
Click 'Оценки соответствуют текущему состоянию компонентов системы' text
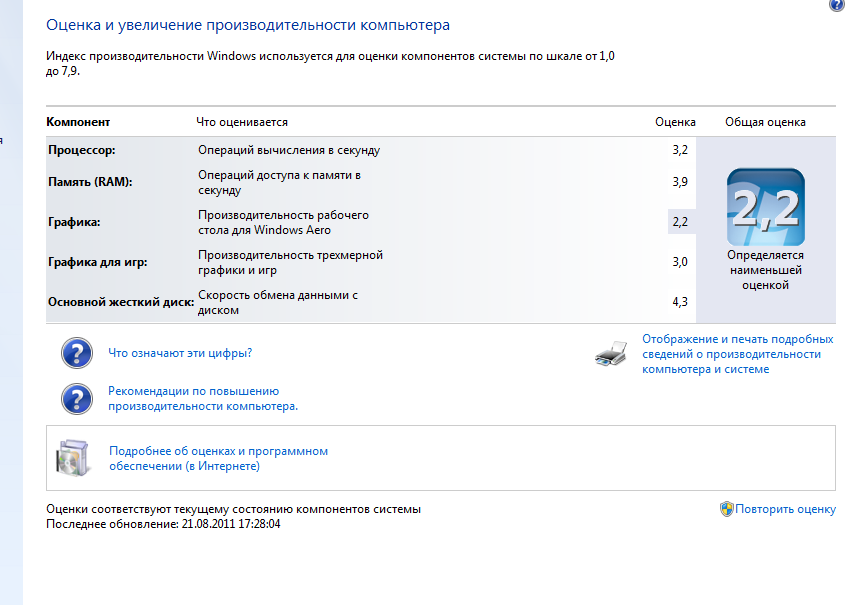point(233,509)
